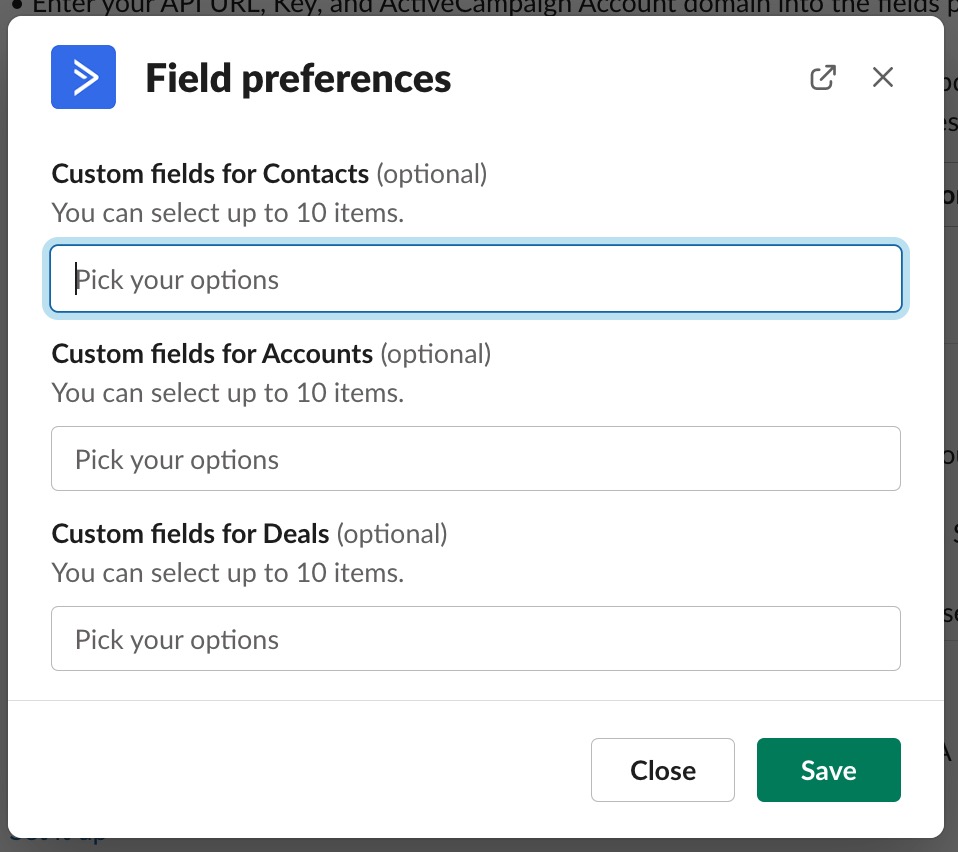This screenshot has height=852, width=958.
Task: Open the Custom fields for Contacts picker
Action: click(476, 279)
